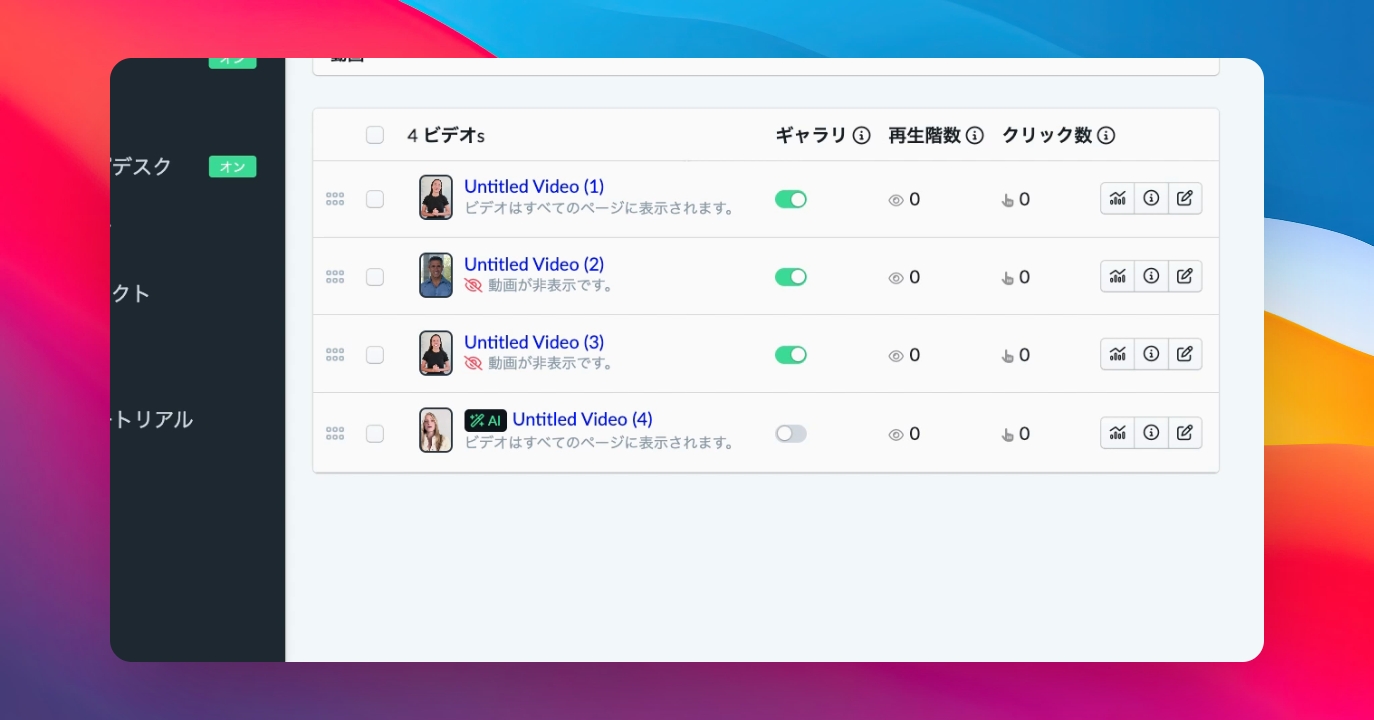Image resolution: width=1374 pixels, height=720 pixels.
Task: Open the sidebar item ending in デスク
Action: [x=141, y=166]
